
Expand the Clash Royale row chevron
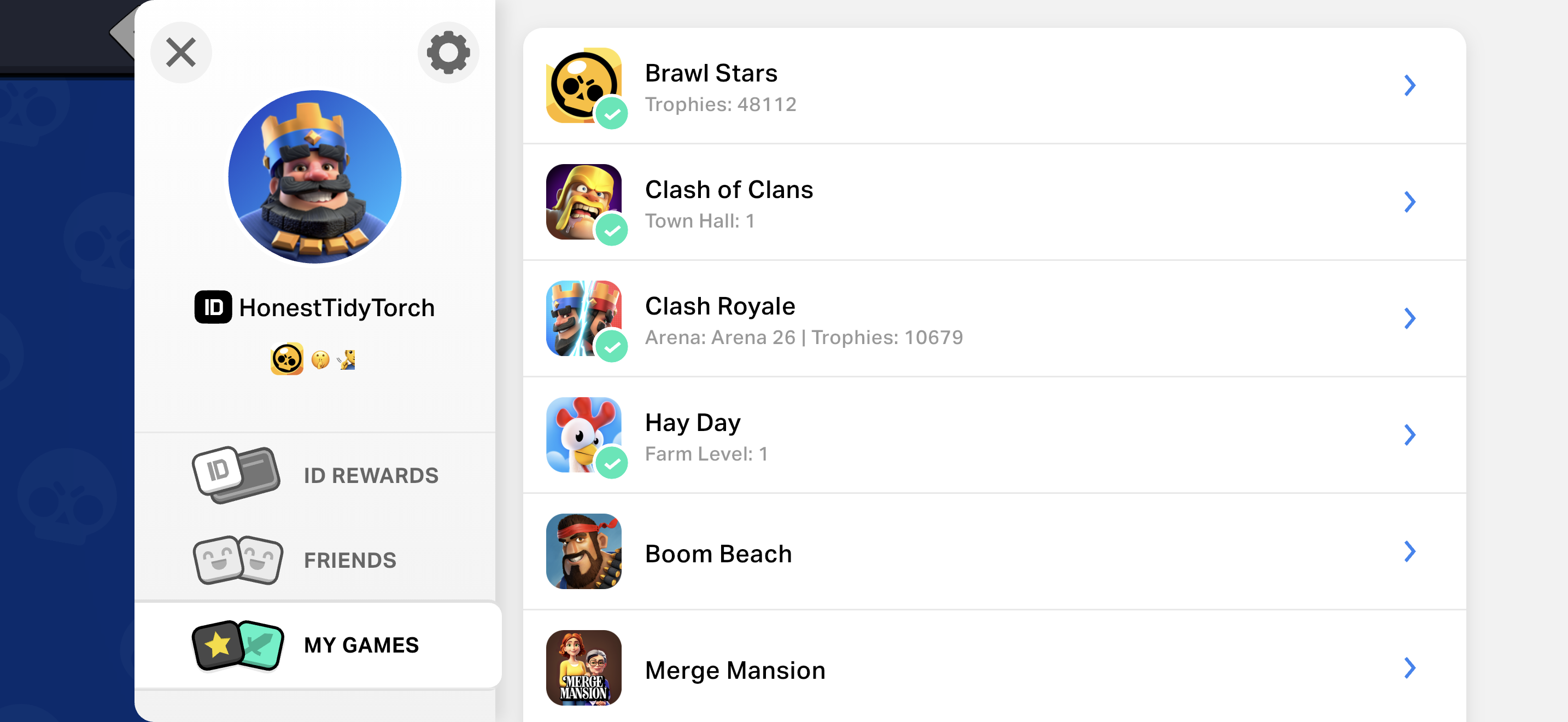pos(1410,318)
